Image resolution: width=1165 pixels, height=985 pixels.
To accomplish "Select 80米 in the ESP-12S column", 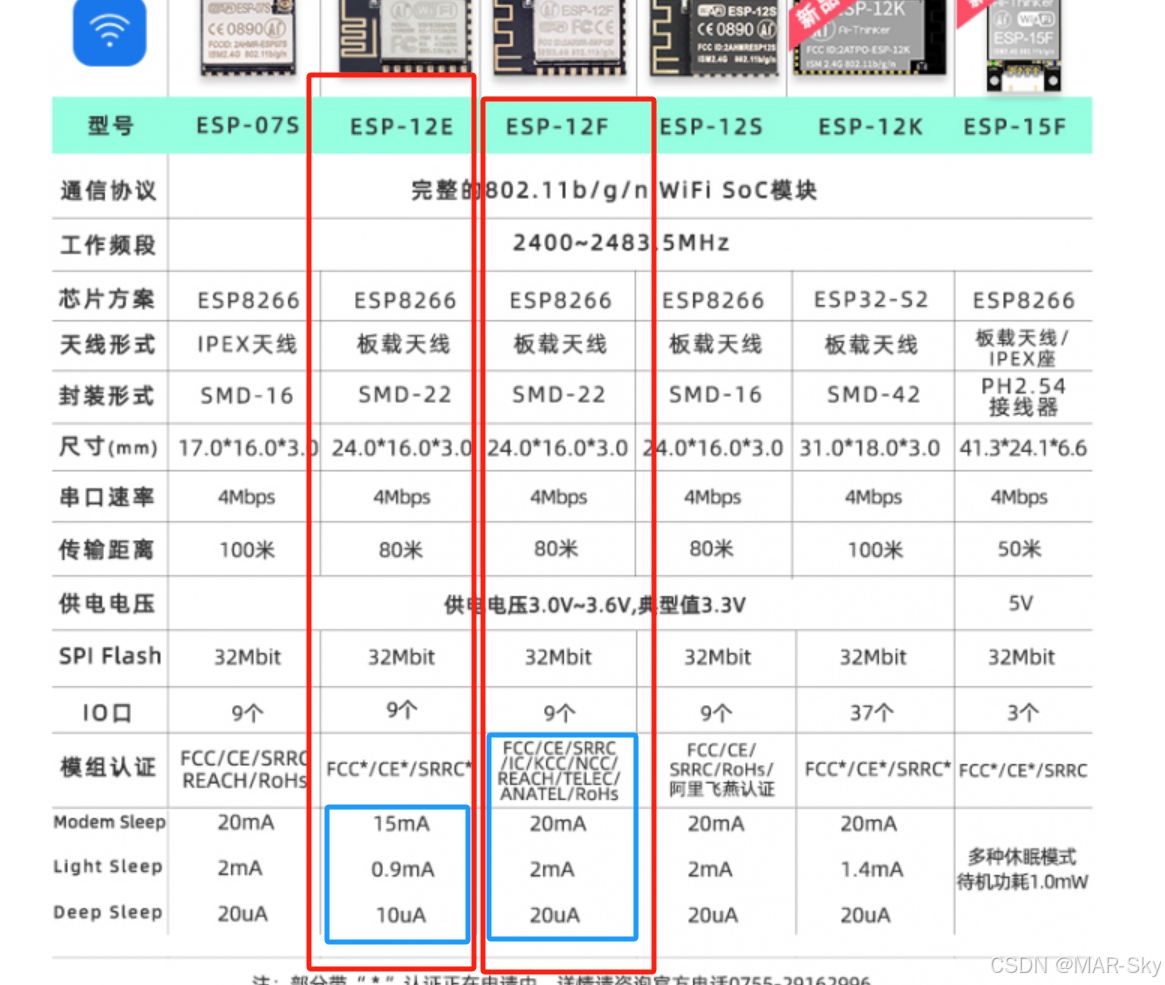I will (711, 549).
